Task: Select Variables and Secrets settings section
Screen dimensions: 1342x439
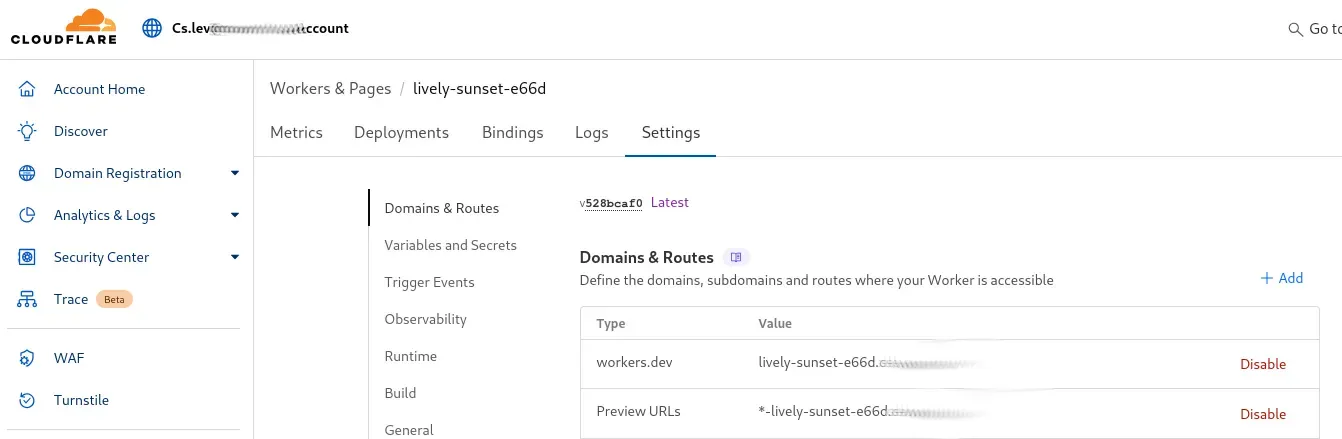Action: (451, 245)
